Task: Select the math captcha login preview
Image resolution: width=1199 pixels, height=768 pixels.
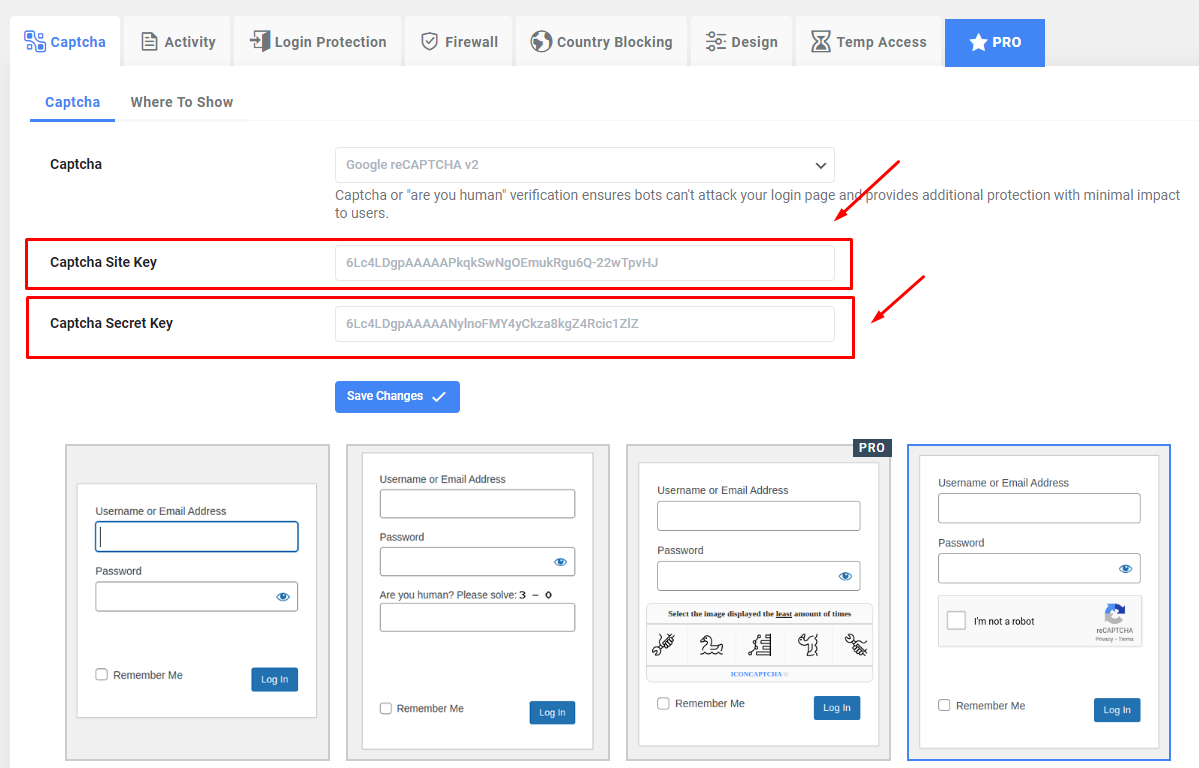Action: pyautogui.click(x=478, y=602)
